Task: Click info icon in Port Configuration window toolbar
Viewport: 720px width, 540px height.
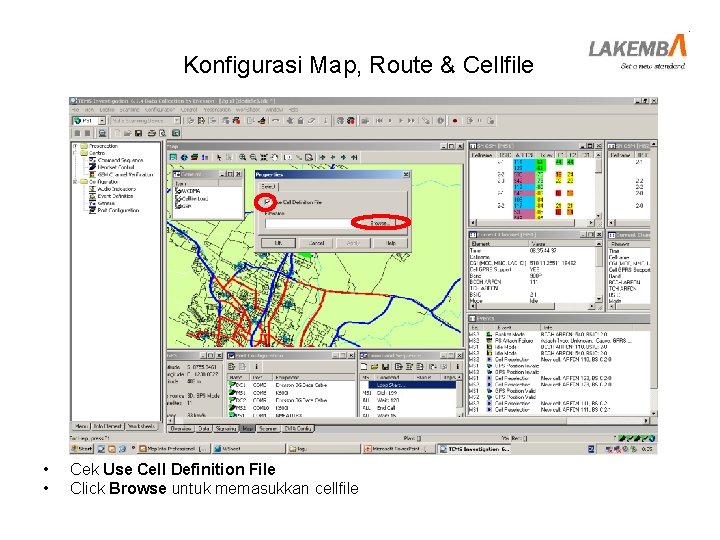Action: click(256, 366)
